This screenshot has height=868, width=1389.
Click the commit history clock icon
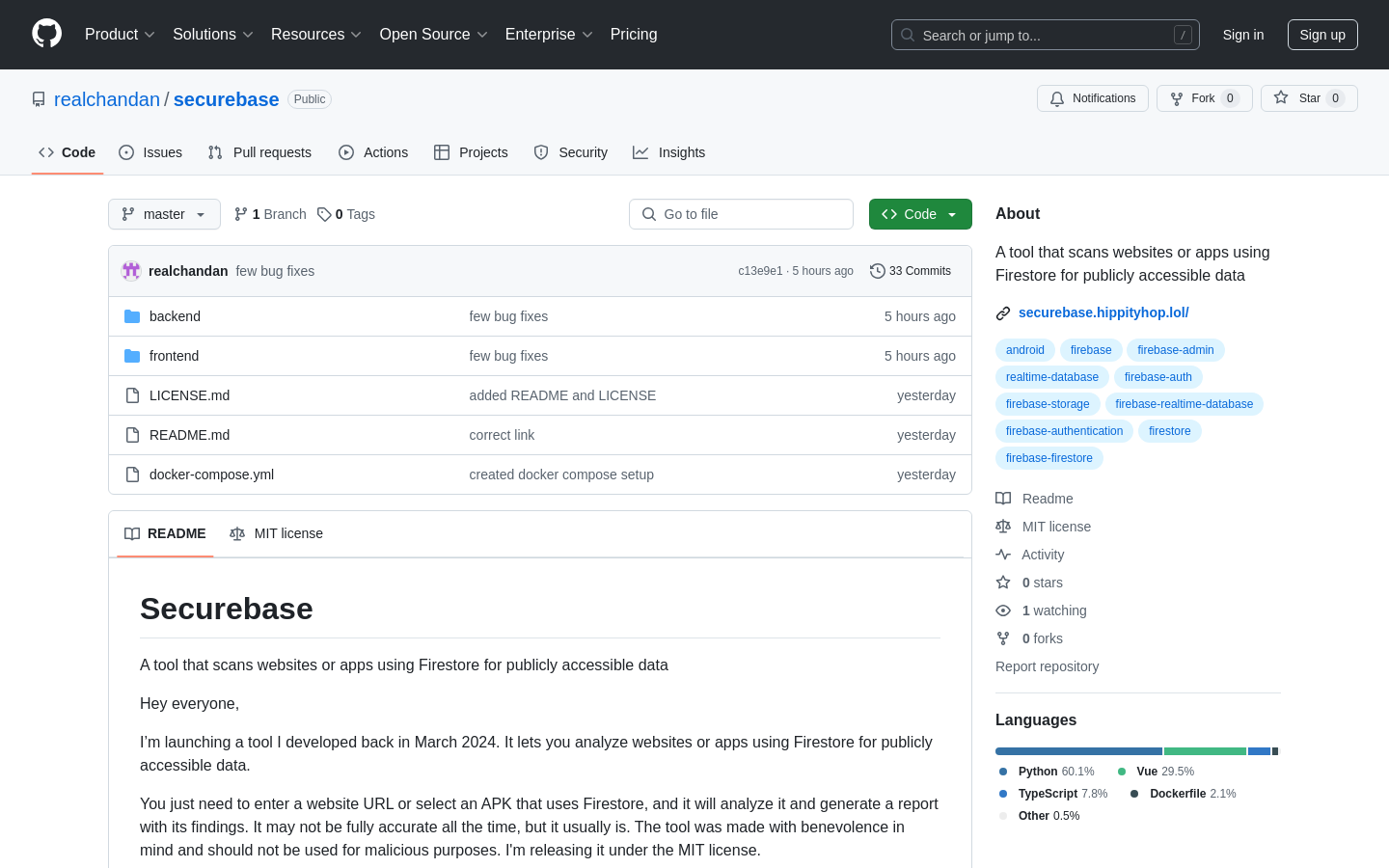[877, 271]
